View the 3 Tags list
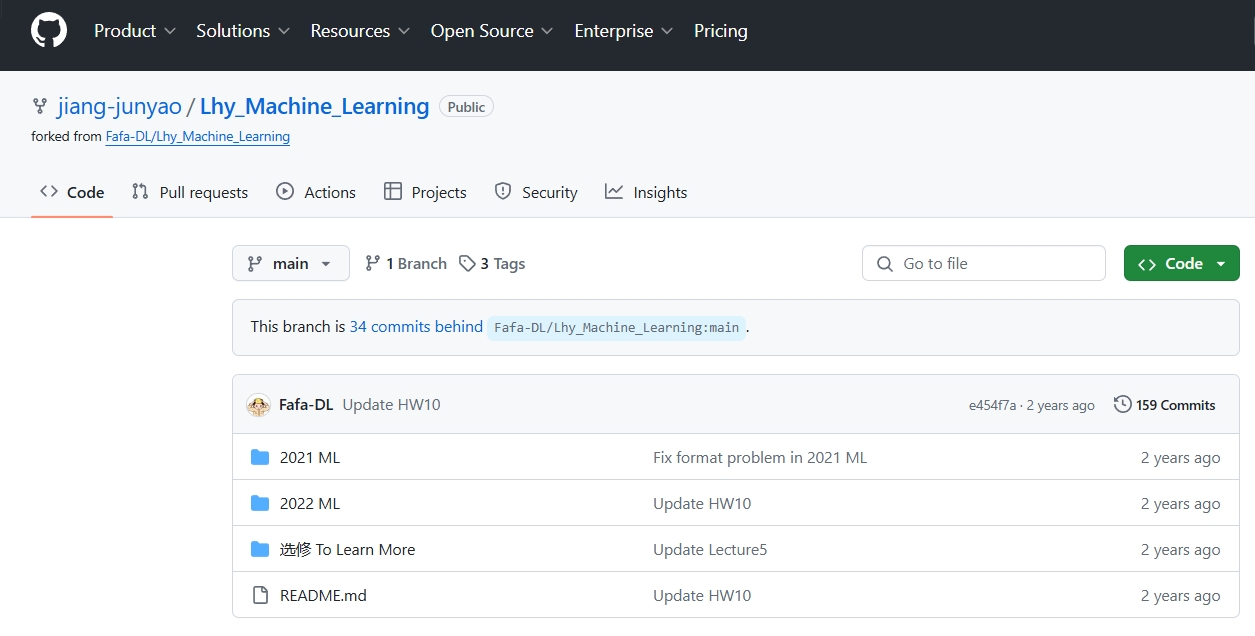1255x636 pixels. 492,263
